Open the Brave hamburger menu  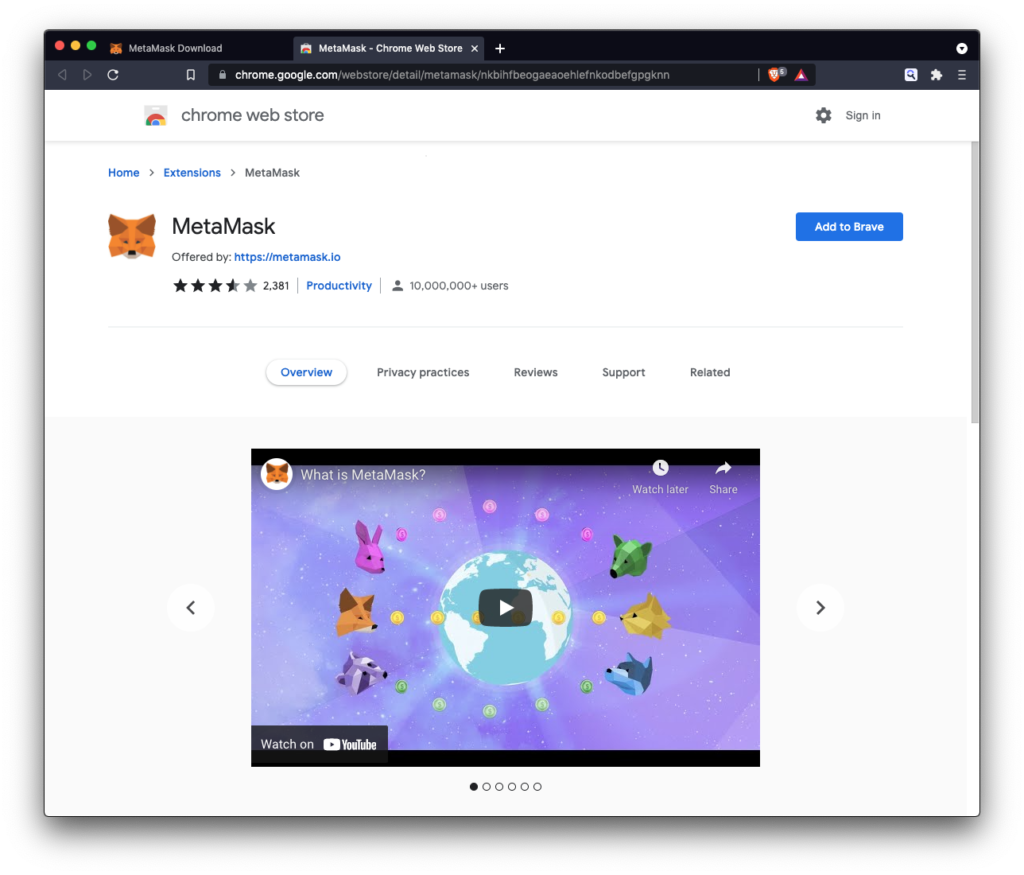(x=962, y=75)
